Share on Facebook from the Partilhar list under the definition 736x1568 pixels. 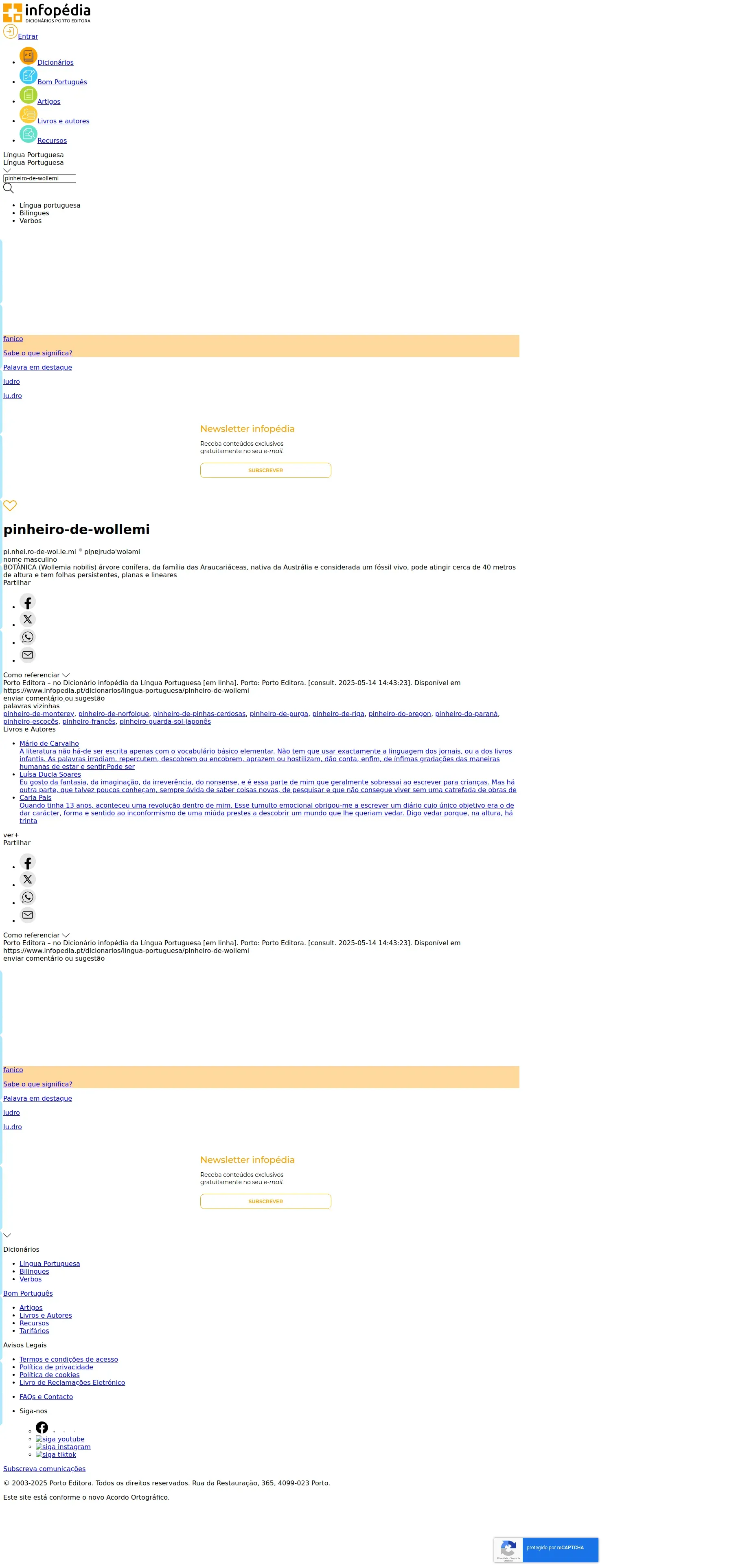coord(27,602)
